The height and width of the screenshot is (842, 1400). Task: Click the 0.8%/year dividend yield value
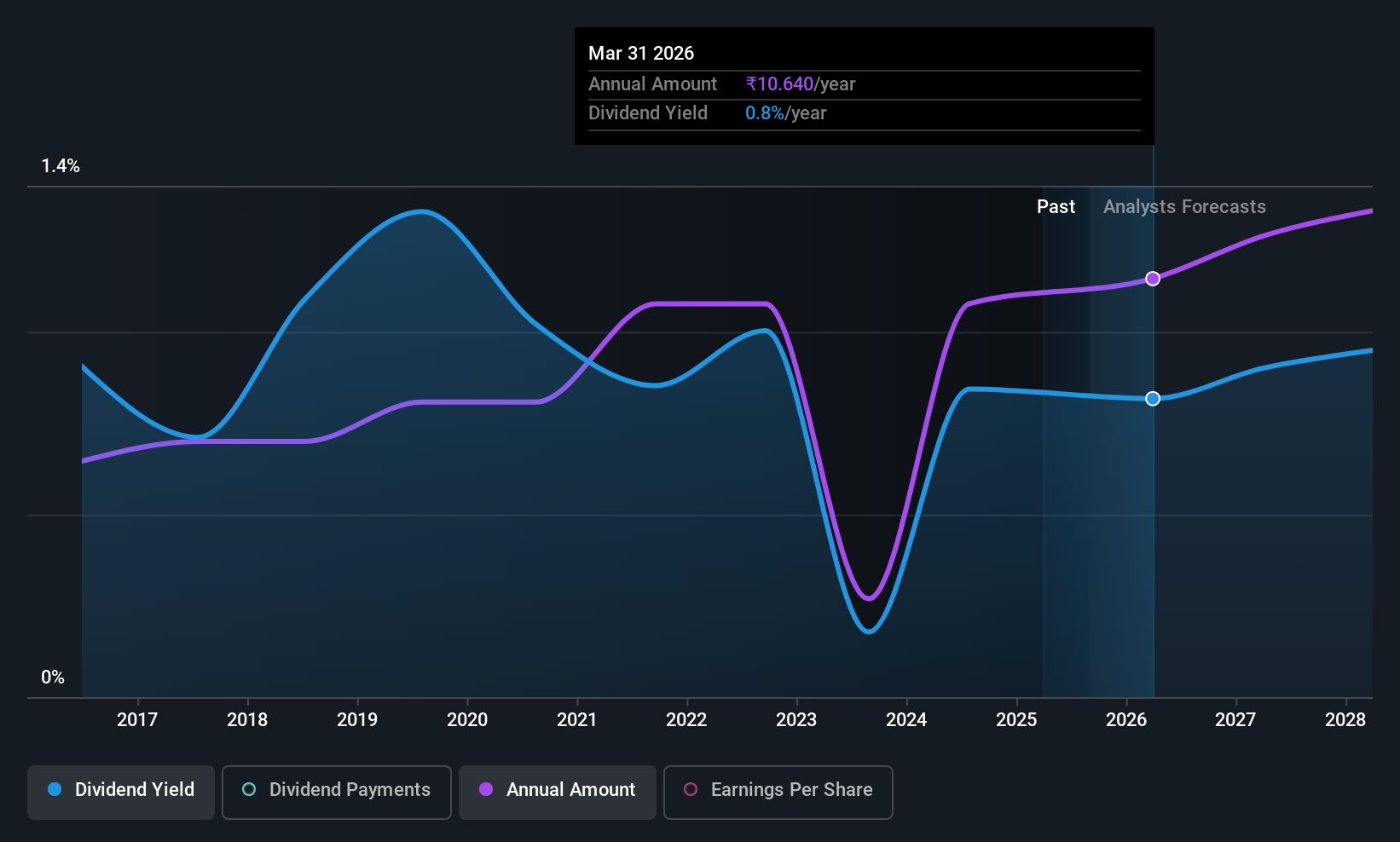(x=785, y=113)
